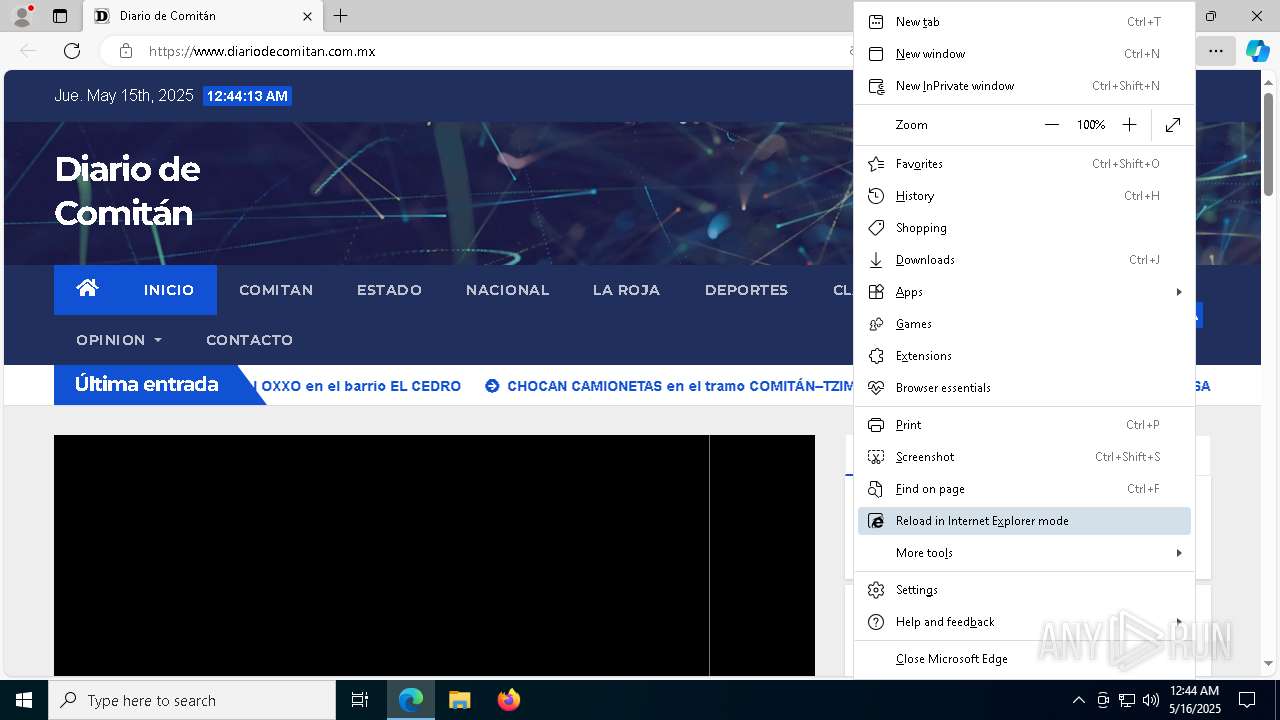Click the Find on page icon
Viewport: 1280px width, 720px height.
tap(876, 489)
